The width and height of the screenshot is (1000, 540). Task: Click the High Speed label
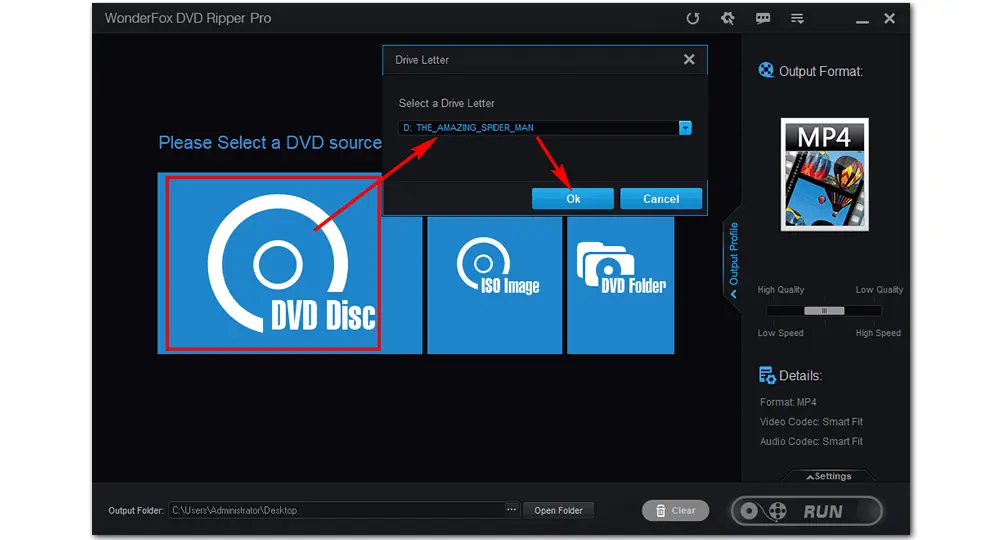click(878, 333)
